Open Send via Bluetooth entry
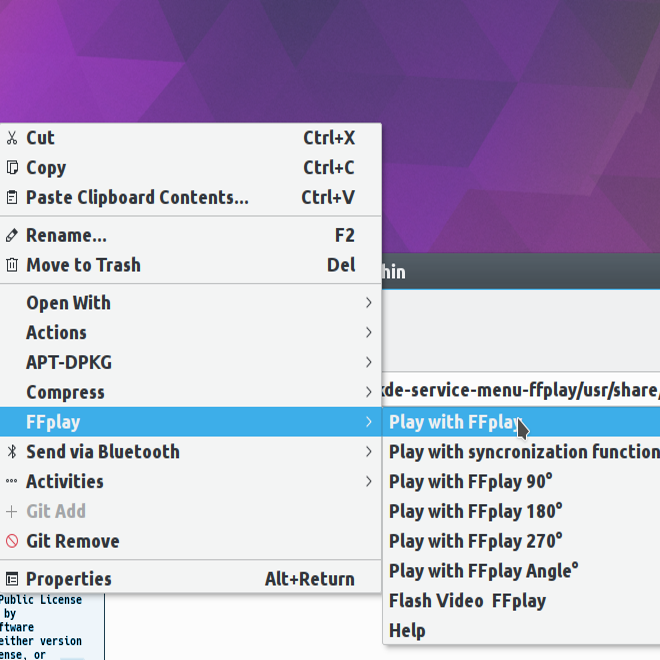 click(x=191, y=452)
